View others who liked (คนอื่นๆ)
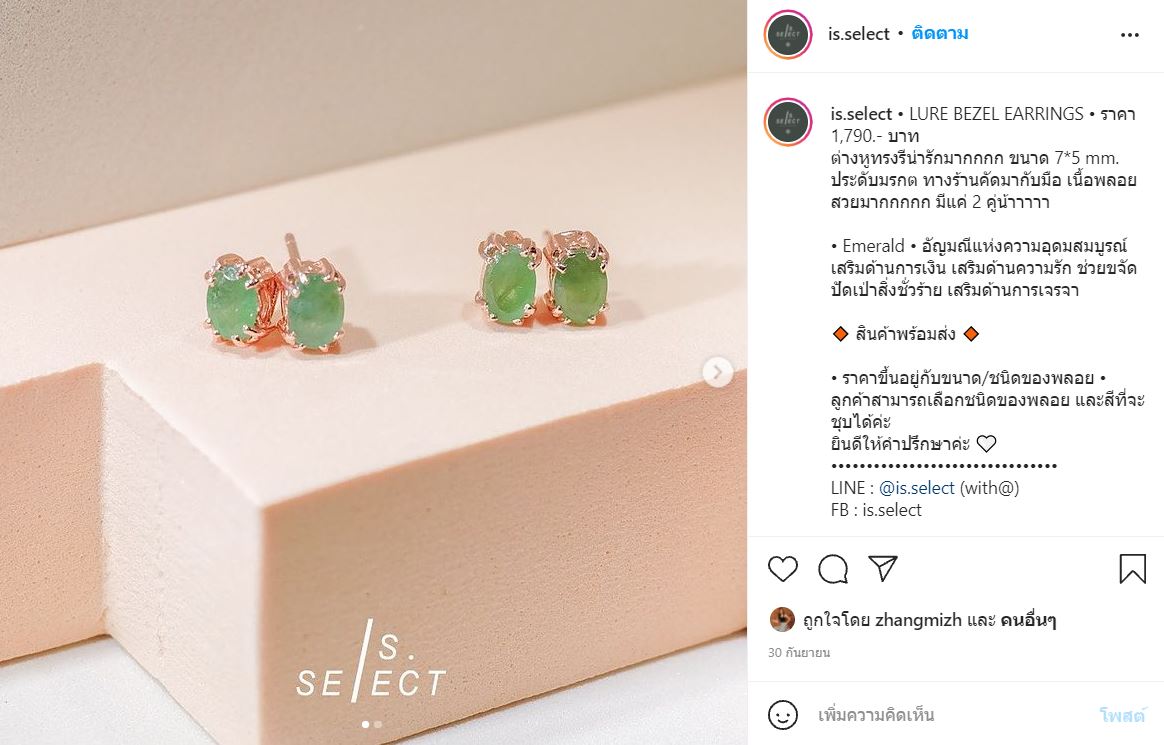 [x=1028, y=620]
